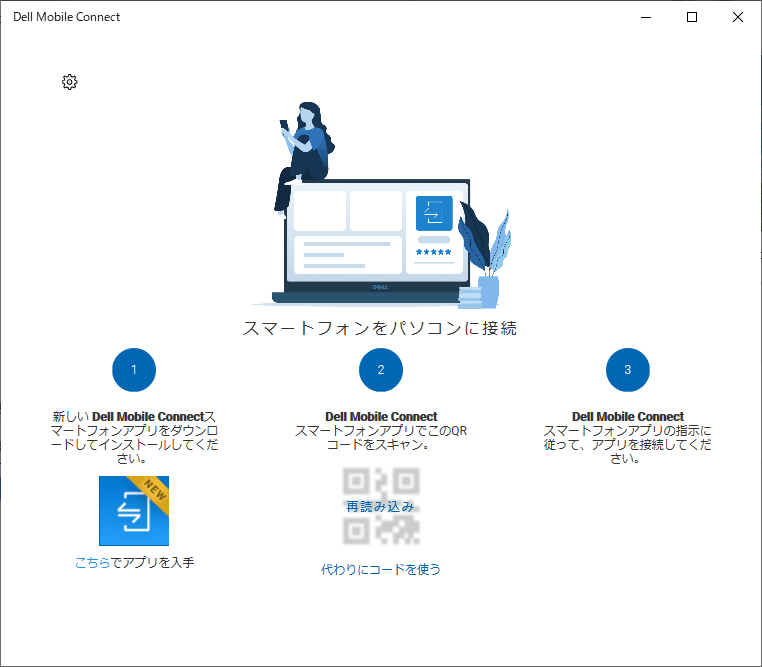Minimize the Dell Mobile Connect window
This screenshot has height=667, width=762.
646,17
